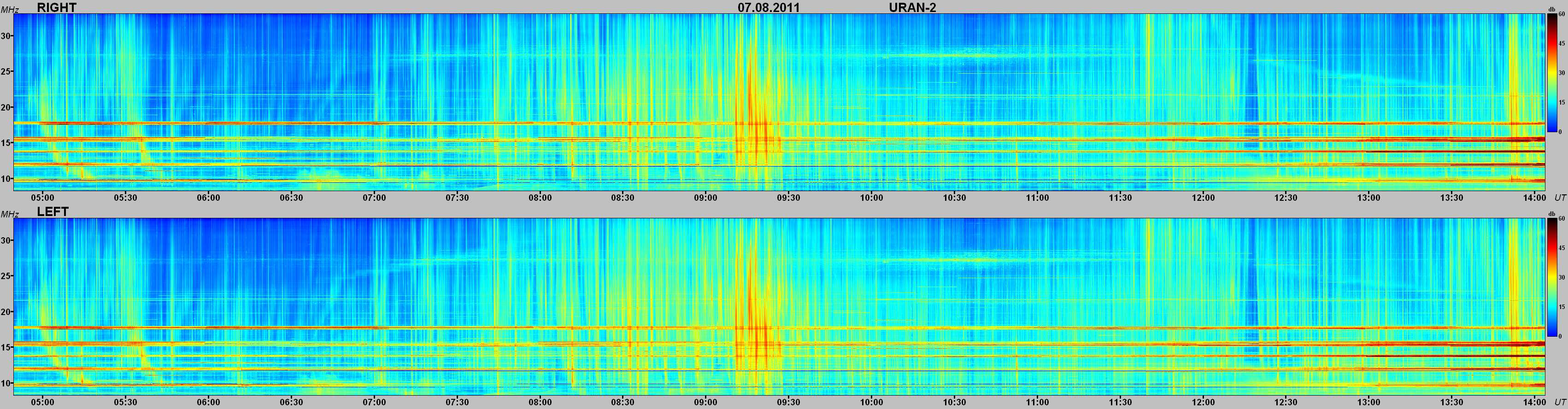
Task: Click the 20 MHz tick in RIGHT panel
Action: pyautogui.click(x=6, y=107)
